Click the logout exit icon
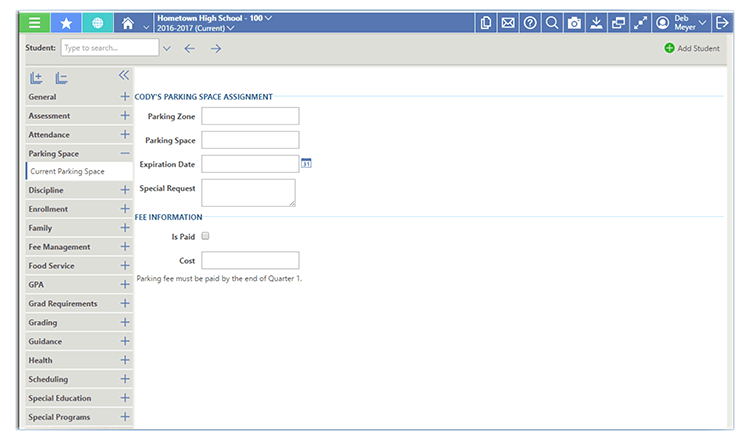This screenshot has height=441, width=750. pyautogui.click(x=722, y=22)
